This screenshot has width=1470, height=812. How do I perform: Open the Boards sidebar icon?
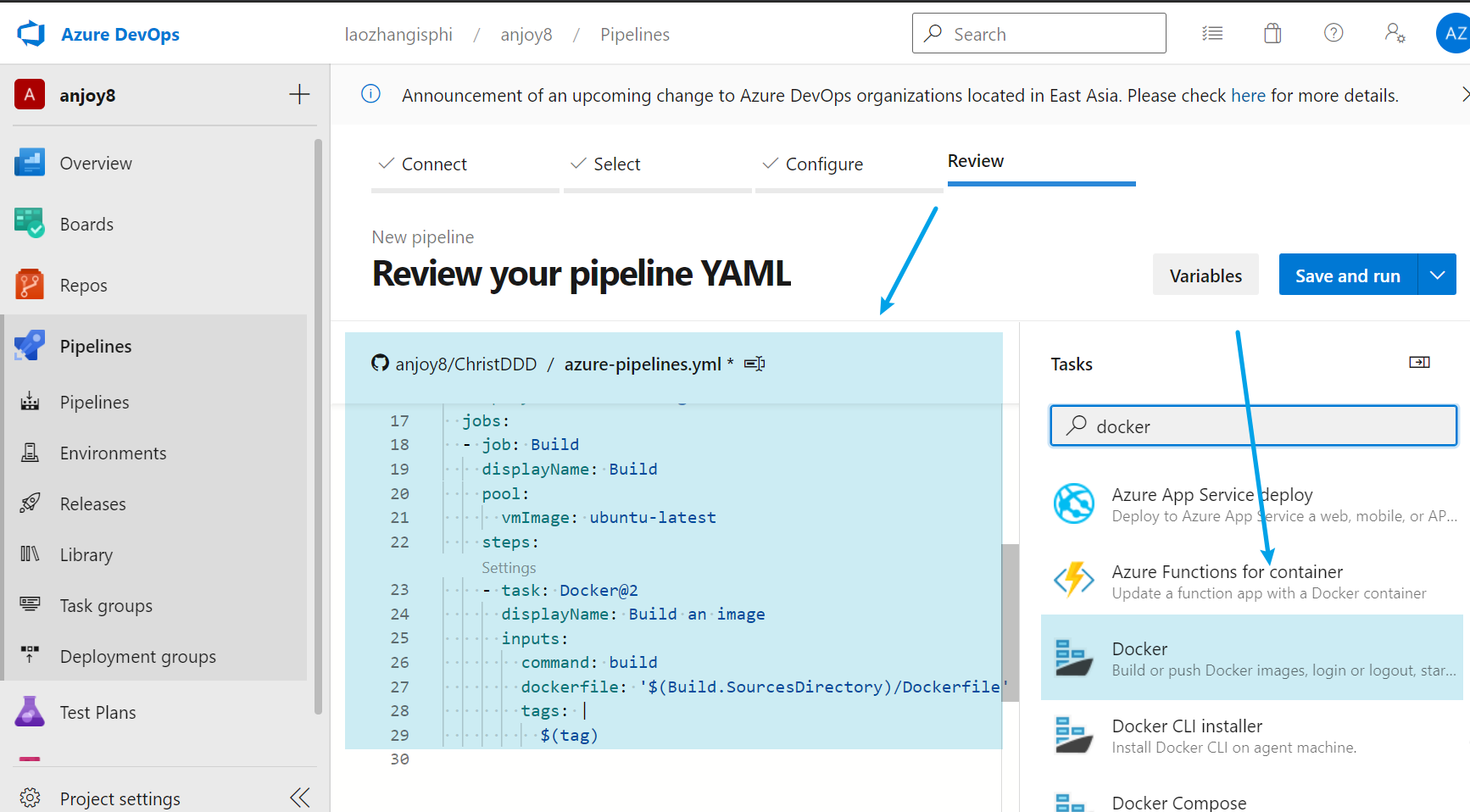point(30,224)
